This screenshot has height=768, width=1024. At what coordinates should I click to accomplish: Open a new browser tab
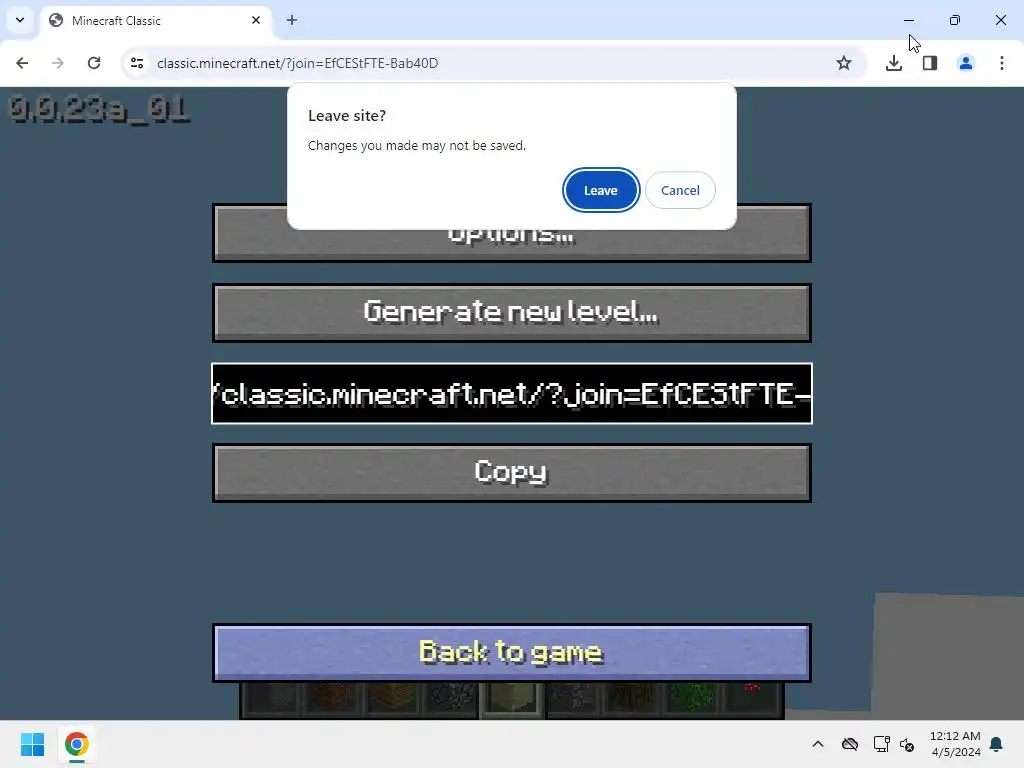click(x=292, y=20)
